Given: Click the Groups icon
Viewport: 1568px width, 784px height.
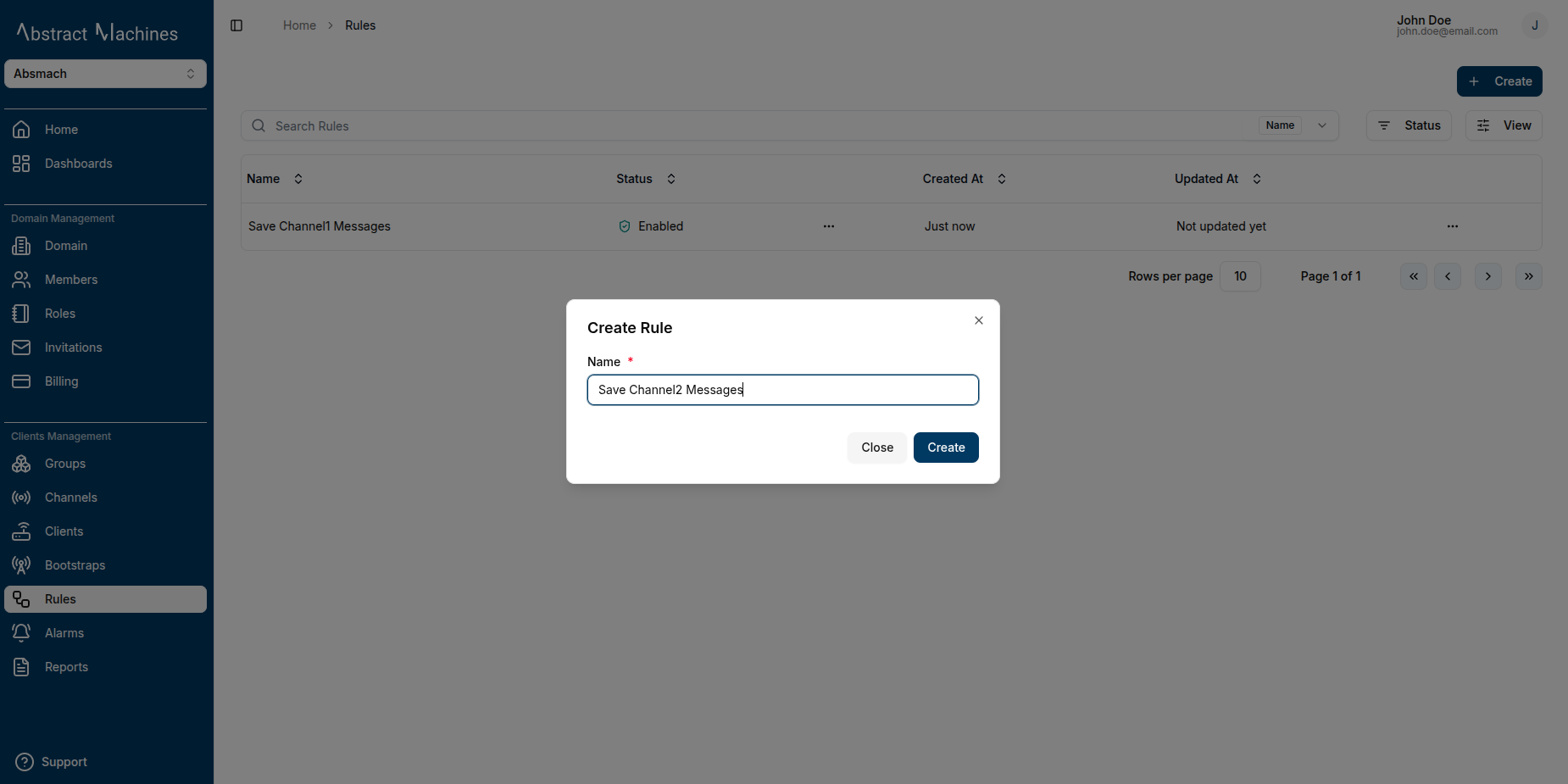Looking at the screenshot, I should pos(21,464).
